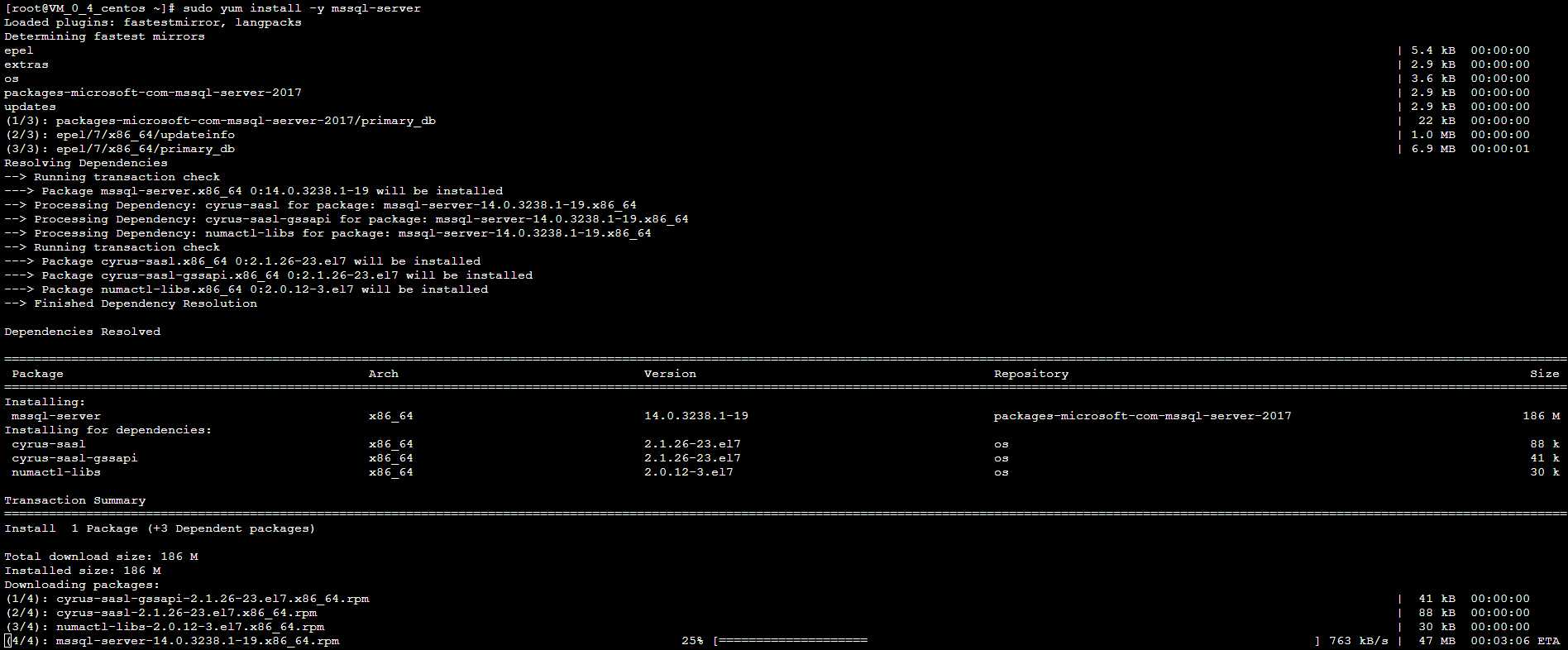Click the 'Downloading packages:' line
Image resolution: width=1568 pixels, height=650 pixels.
click(82, 585)
